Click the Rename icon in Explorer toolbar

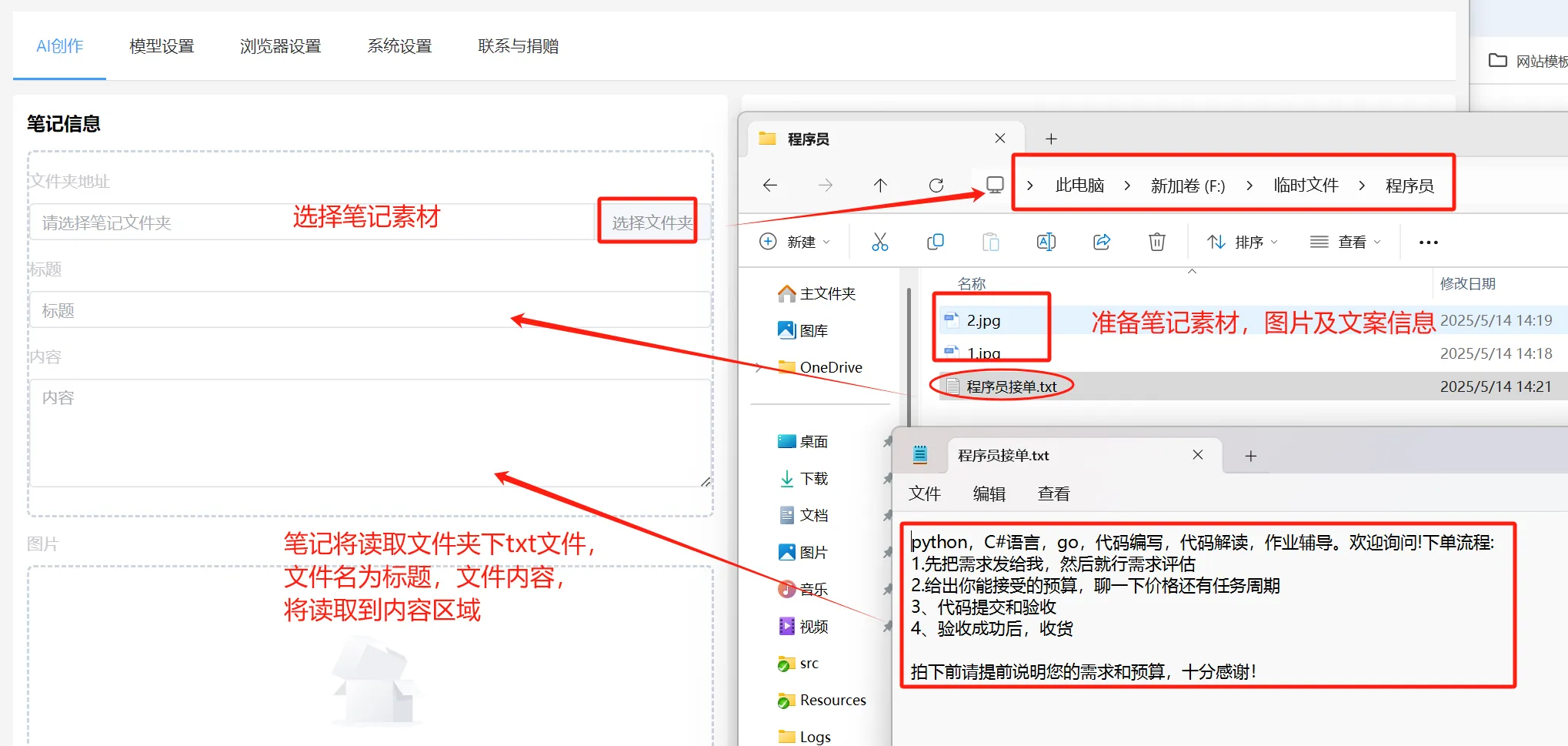click(1046, 242)
